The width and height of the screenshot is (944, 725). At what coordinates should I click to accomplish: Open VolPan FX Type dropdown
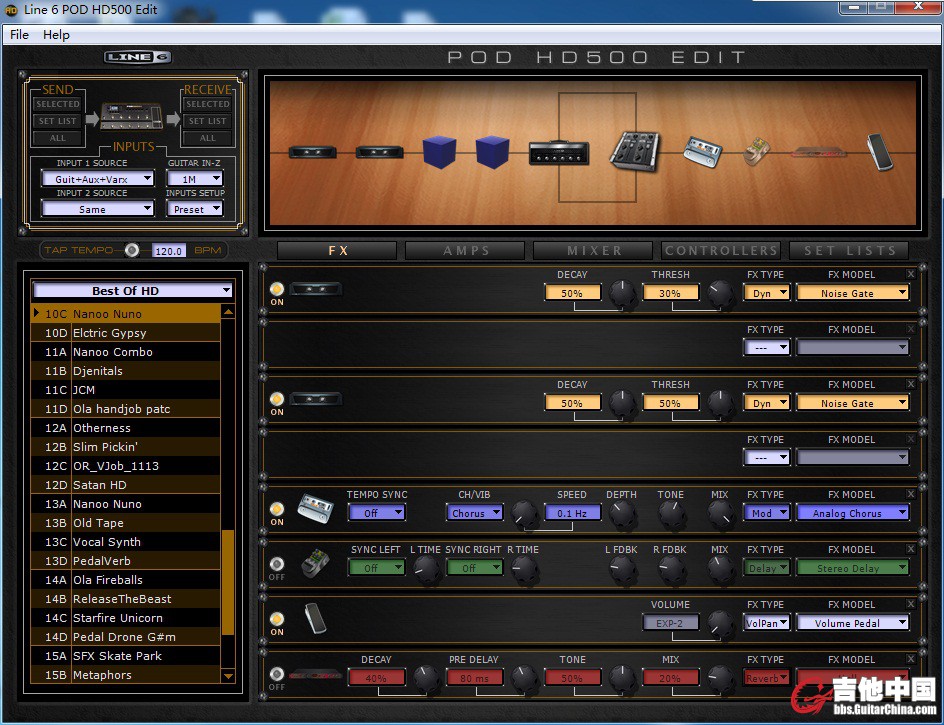767,623
